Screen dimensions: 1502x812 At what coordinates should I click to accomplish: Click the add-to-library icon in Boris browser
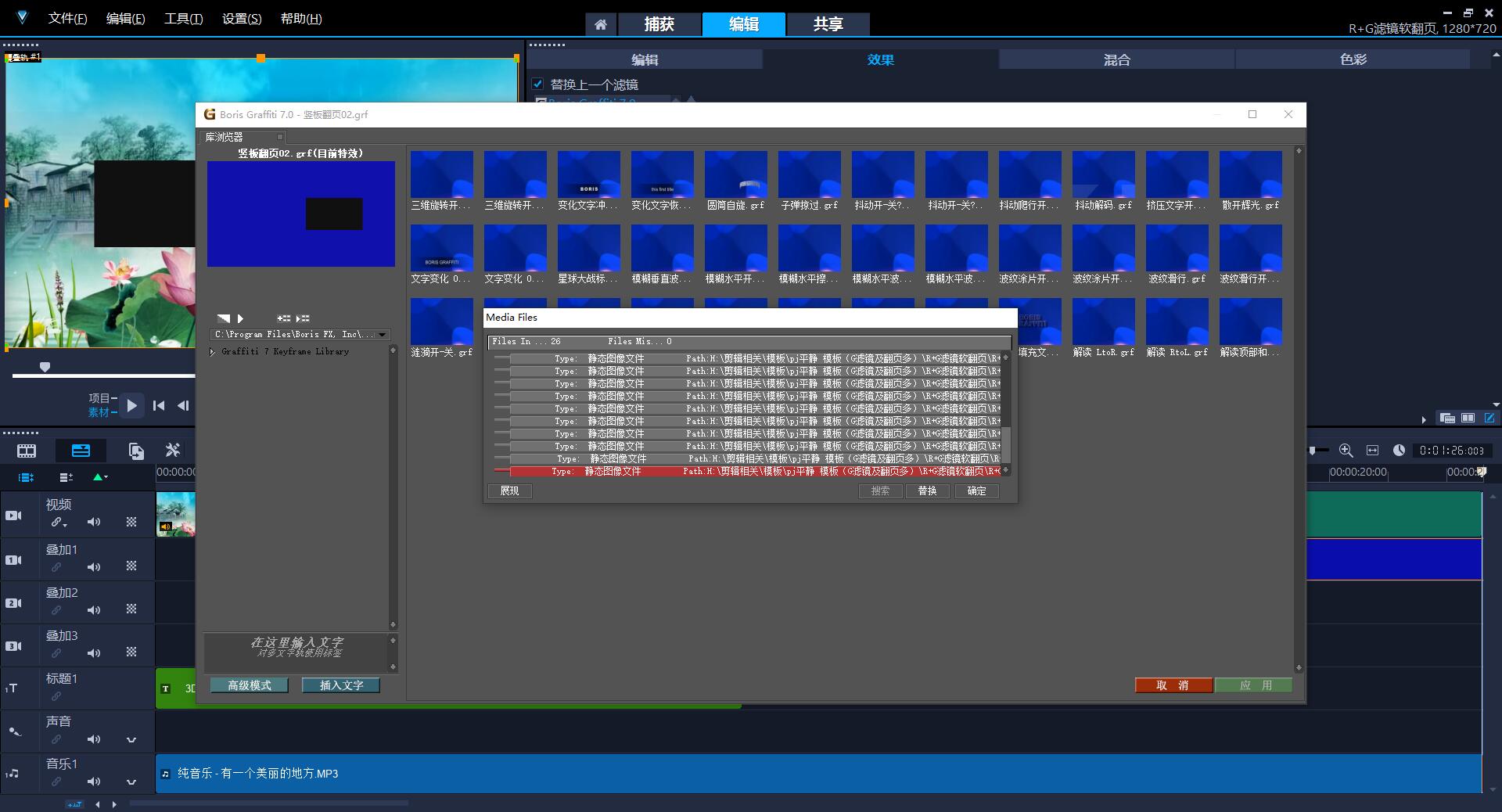(283, 318)
